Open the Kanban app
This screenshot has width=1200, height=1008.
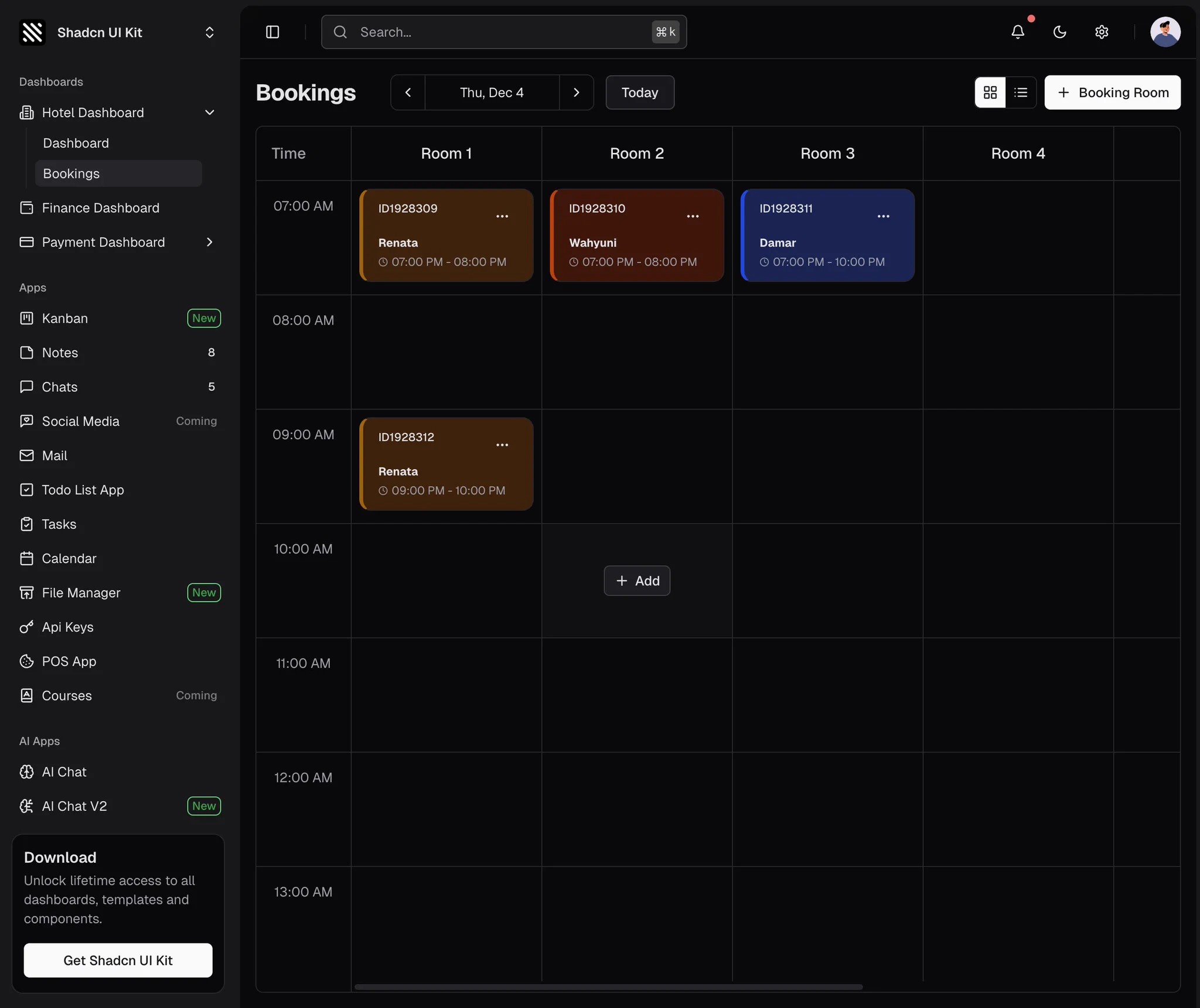[117, 318]
